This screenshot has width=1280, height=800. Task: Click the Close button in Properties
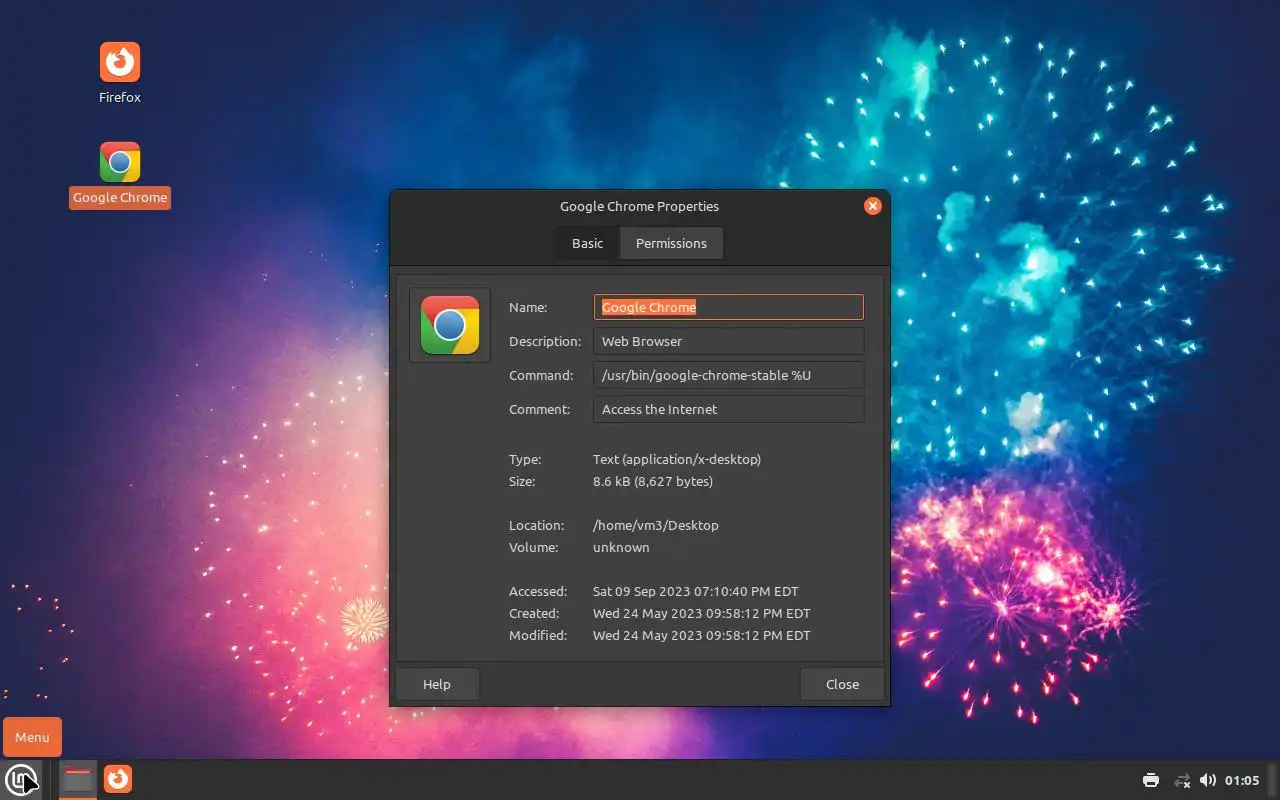coord(842,684)
